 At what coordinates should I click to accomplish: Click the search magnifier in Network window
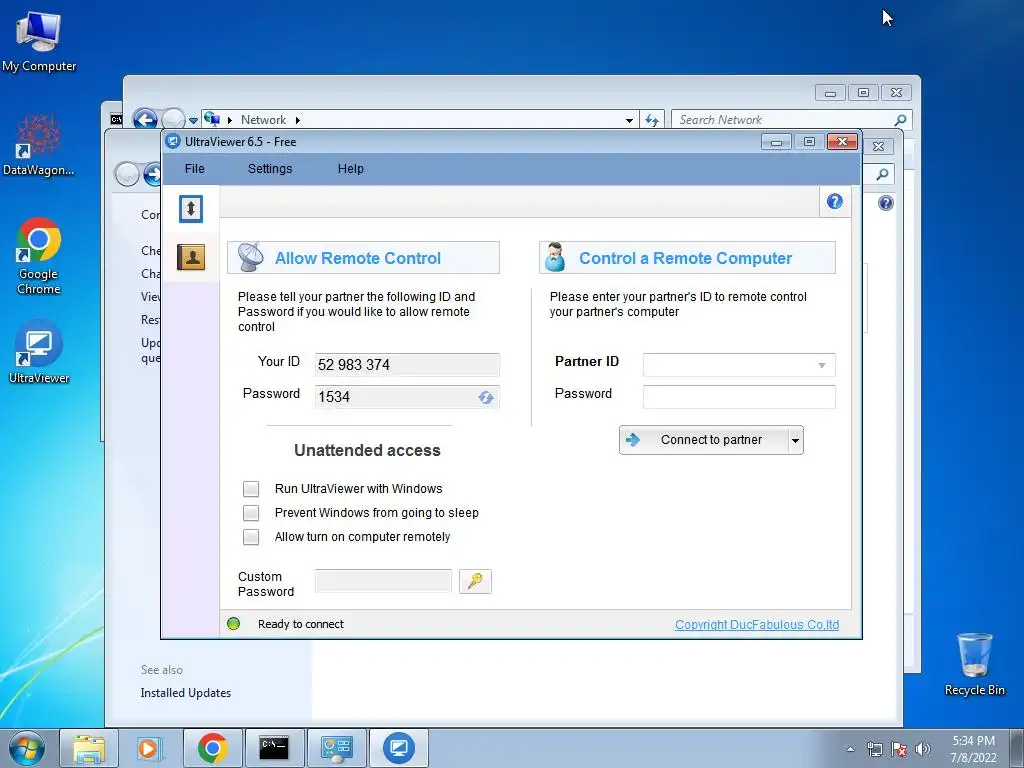point(900,120)
